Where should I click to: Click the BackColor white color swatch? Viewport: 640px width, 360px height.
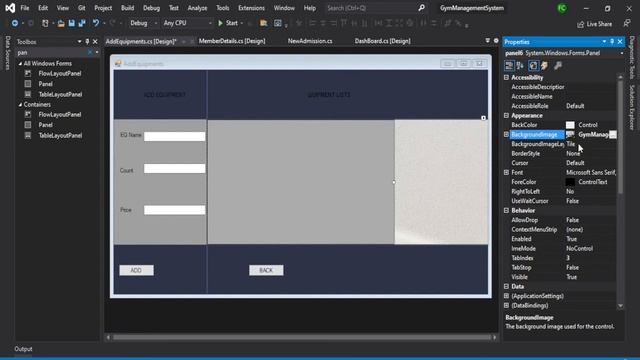(570, 125)
